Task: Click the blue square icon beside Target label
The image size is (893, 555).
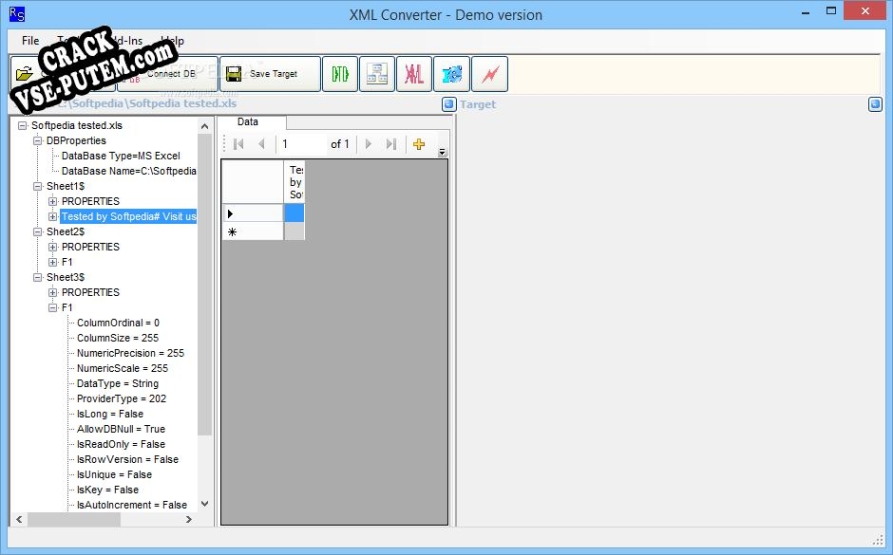Action: coord(449,104)
